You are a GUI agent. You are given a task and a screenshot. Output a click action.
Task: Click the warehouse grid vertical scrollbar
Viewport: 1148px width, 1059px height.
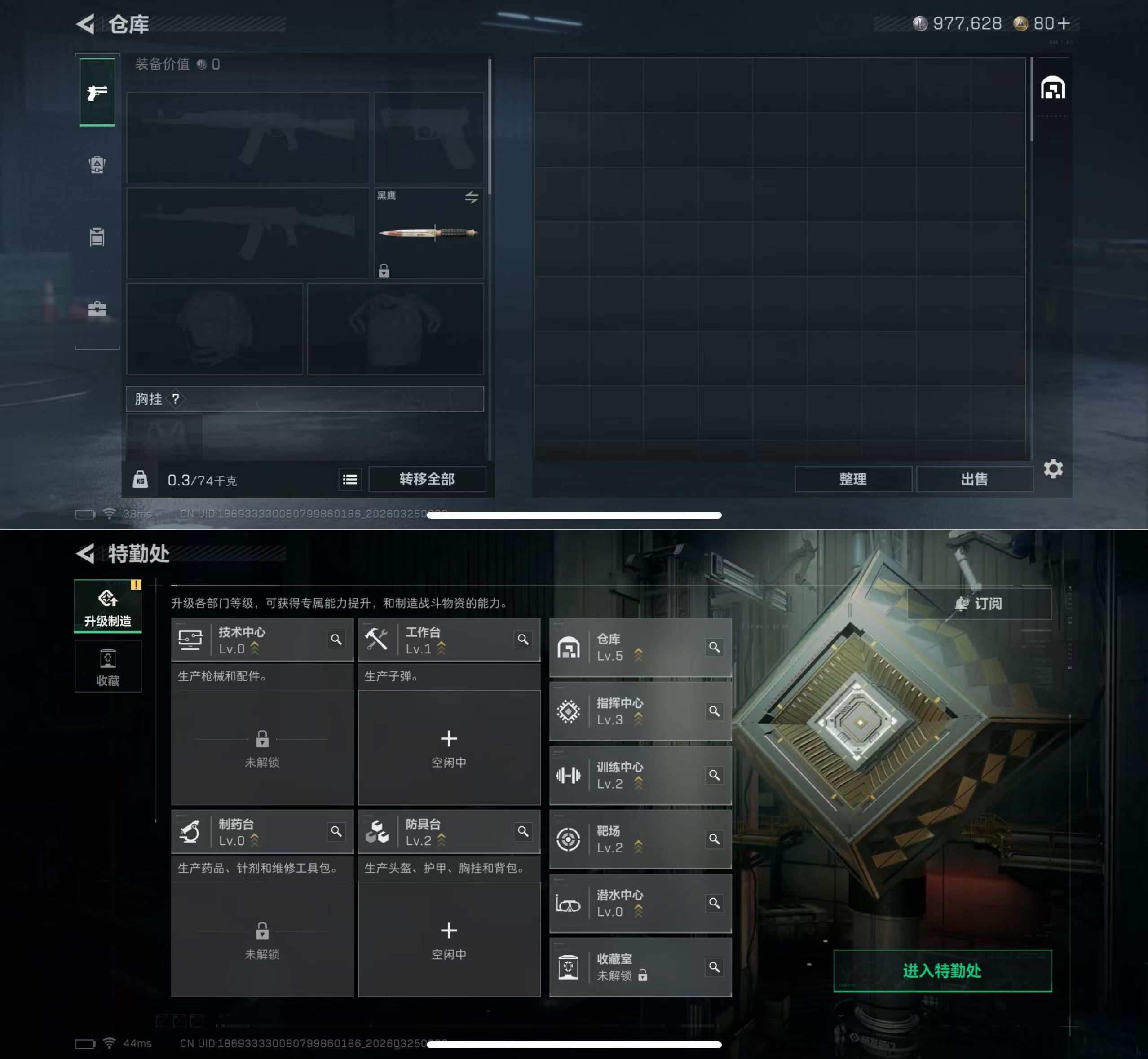[1031, 100]
